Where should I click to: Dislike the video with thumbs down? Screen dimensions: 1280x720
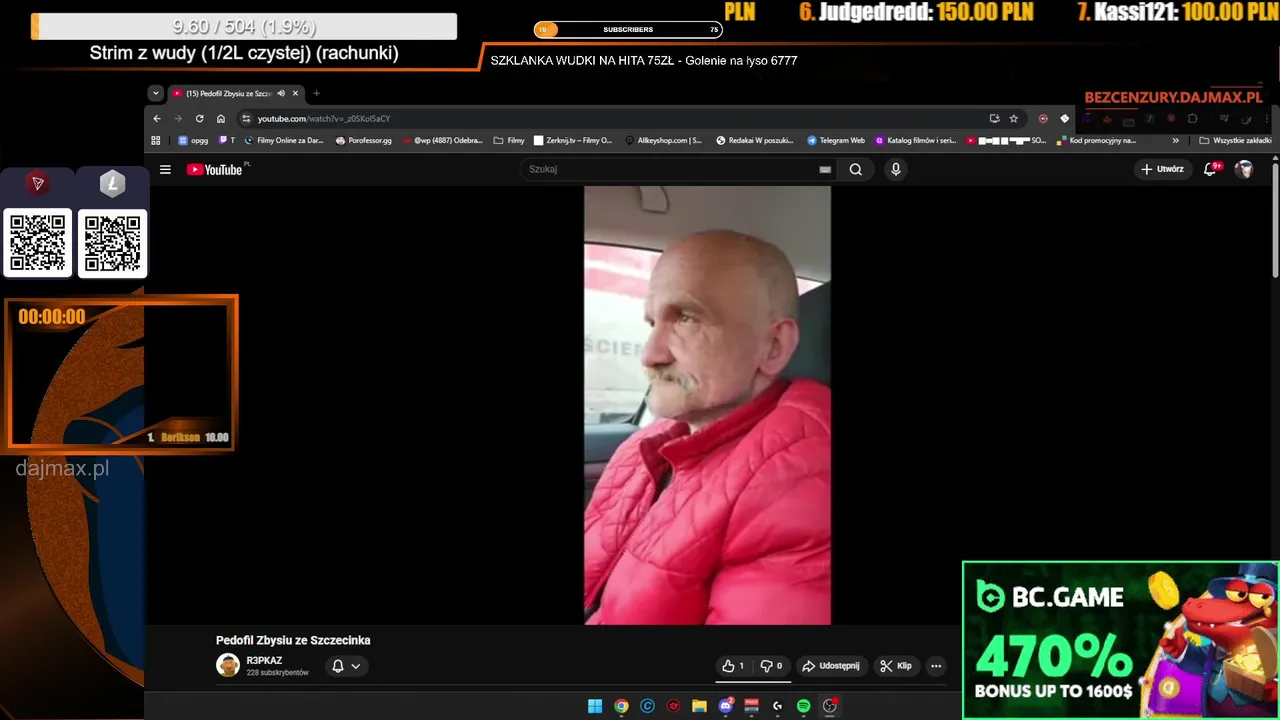click(x=771, y=666)
